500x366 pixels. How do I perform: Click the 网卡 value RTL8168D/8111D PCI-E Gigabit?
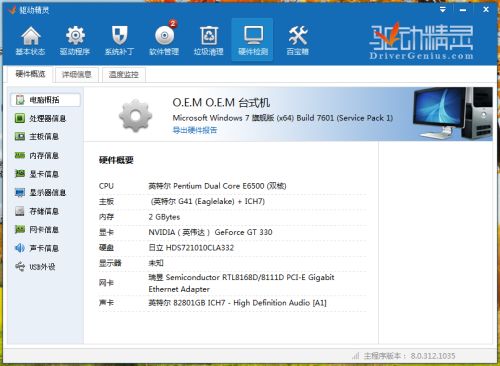tap(241, 283)
